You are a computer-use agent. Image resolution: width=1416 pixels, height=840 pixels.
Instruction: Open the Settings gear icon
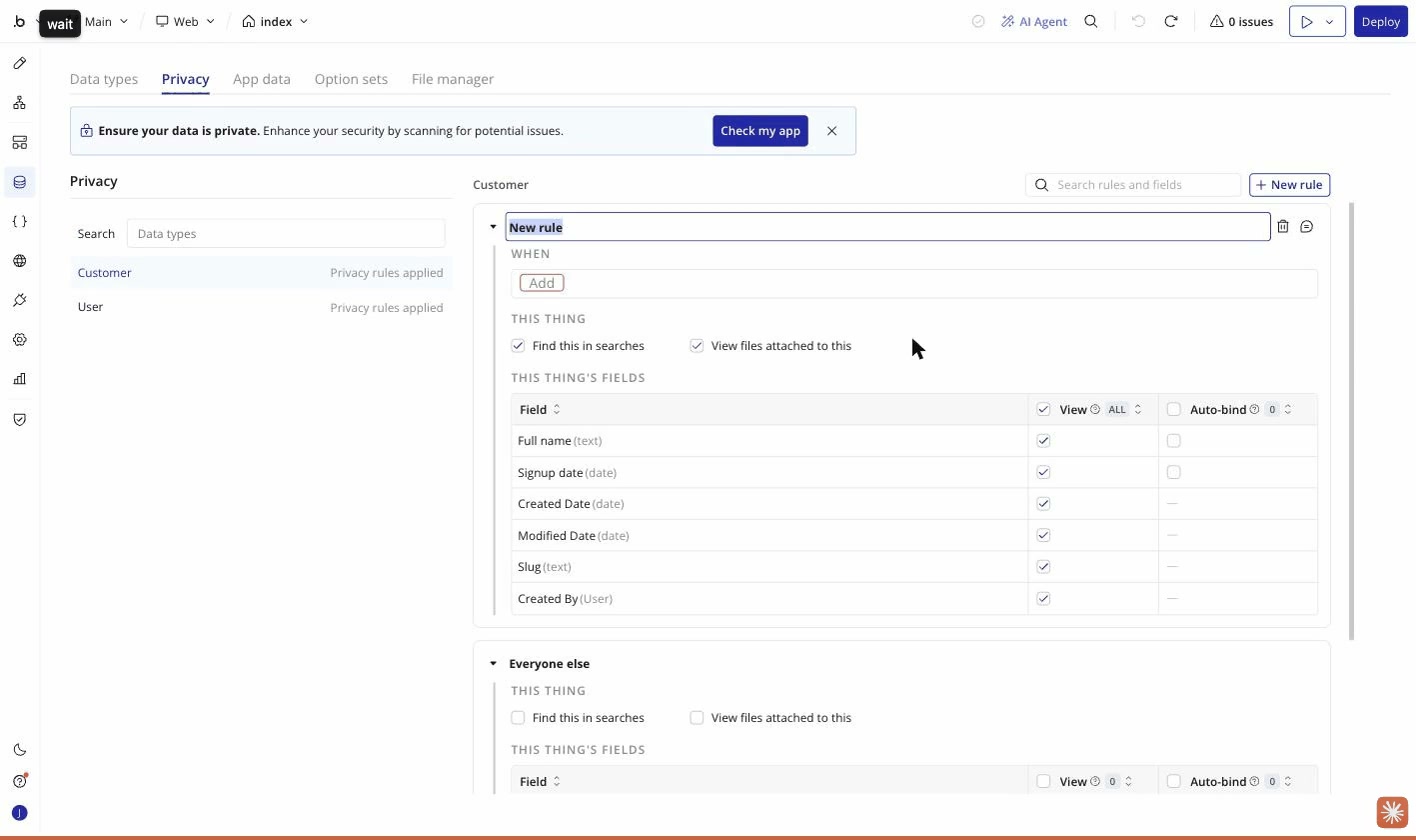pyautogui.click(x=19, y=340)
